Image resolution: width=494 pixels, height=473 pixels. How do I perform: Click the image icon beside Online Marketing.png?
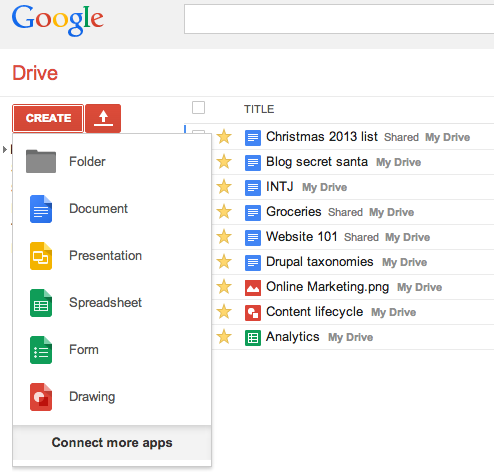point(253,287)
